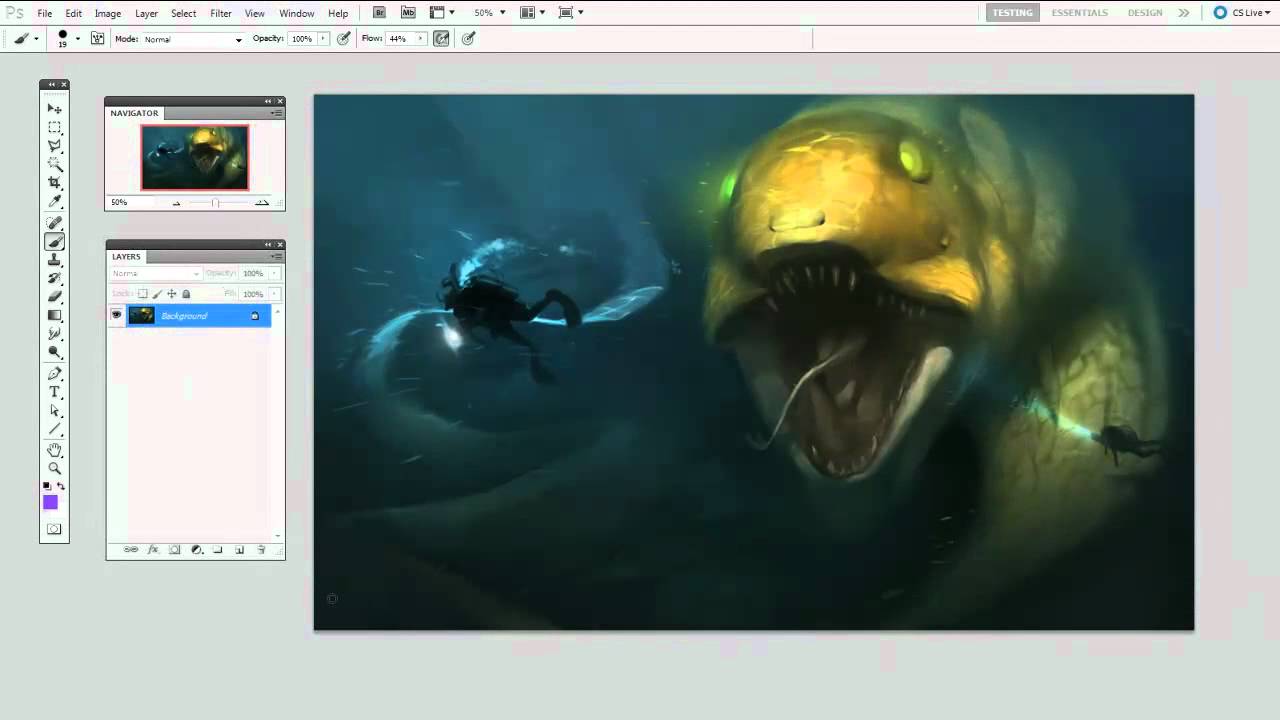Open the Layer menu

147,13
